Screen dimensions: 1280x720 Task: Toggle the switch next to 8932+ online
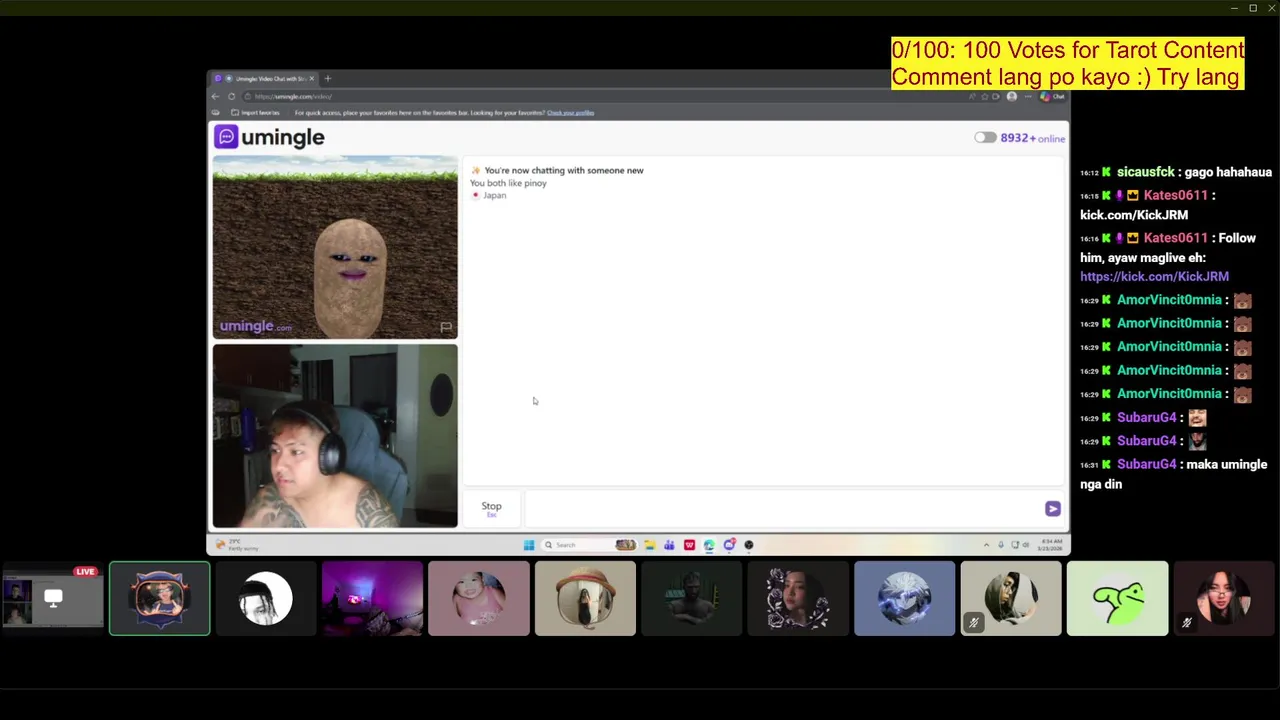click(x=985, y=138)
